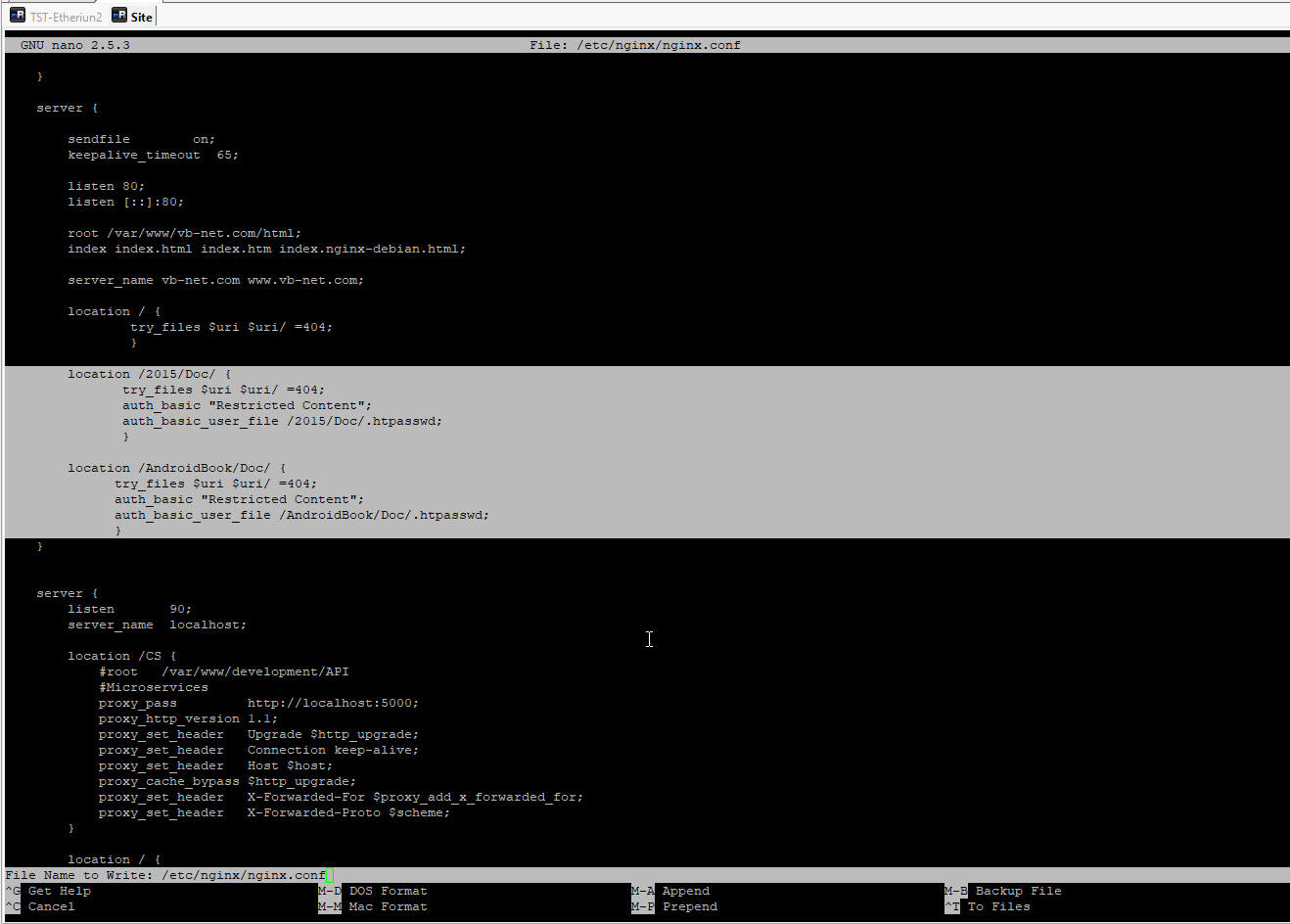Click the proxy_pass http://localhost:5000 line
Screen dimensions: 1290x924
(259, 703)
